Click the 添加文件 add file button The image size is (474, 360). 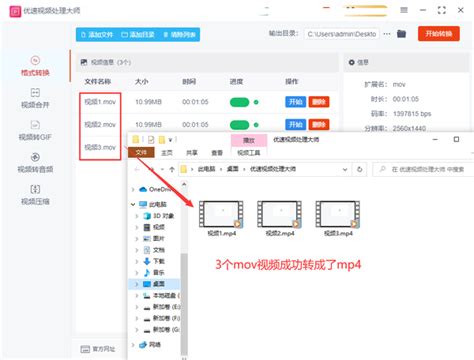[97, 35]
